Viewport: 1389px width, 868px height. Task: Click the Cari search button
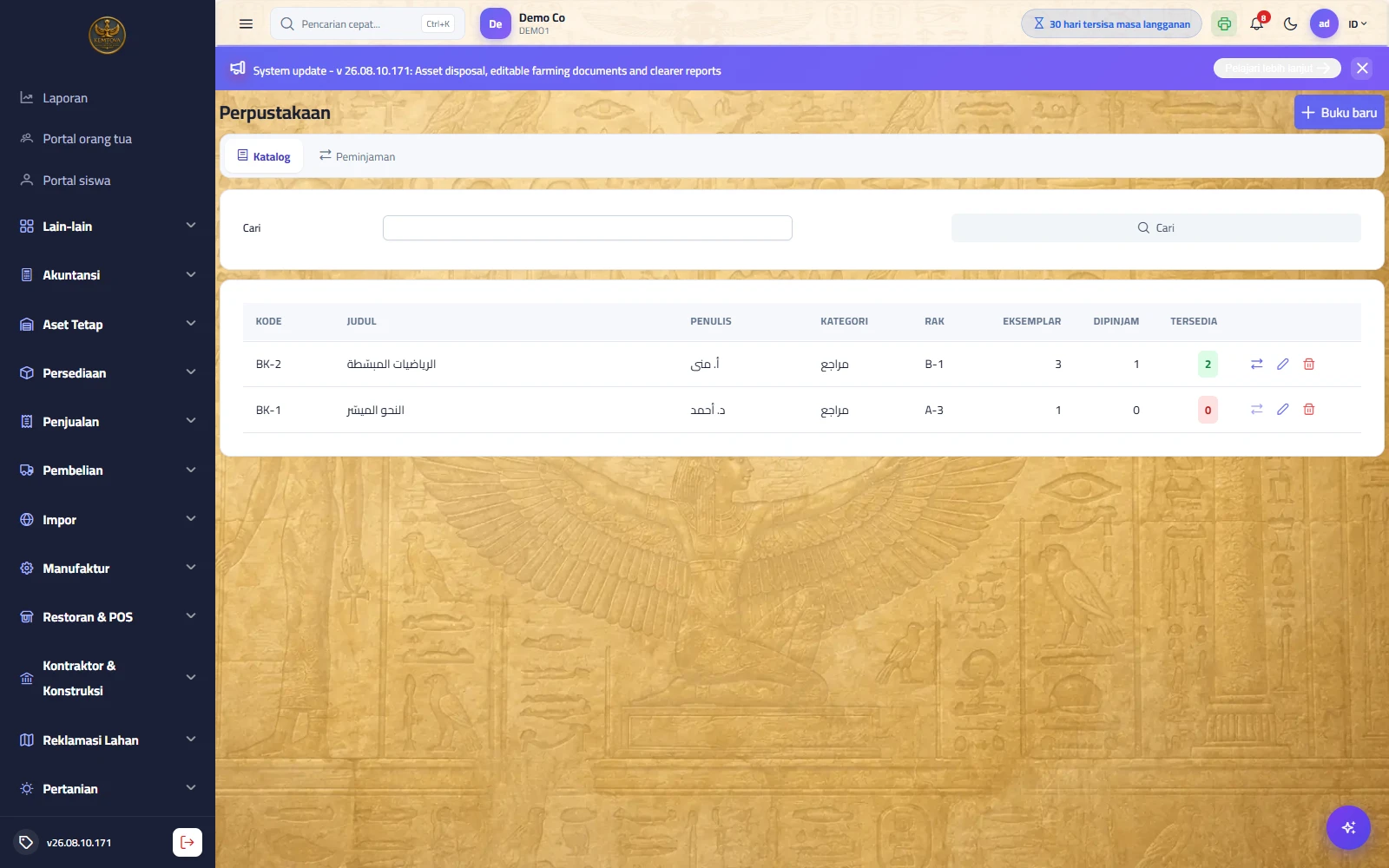click(1156, 228)
